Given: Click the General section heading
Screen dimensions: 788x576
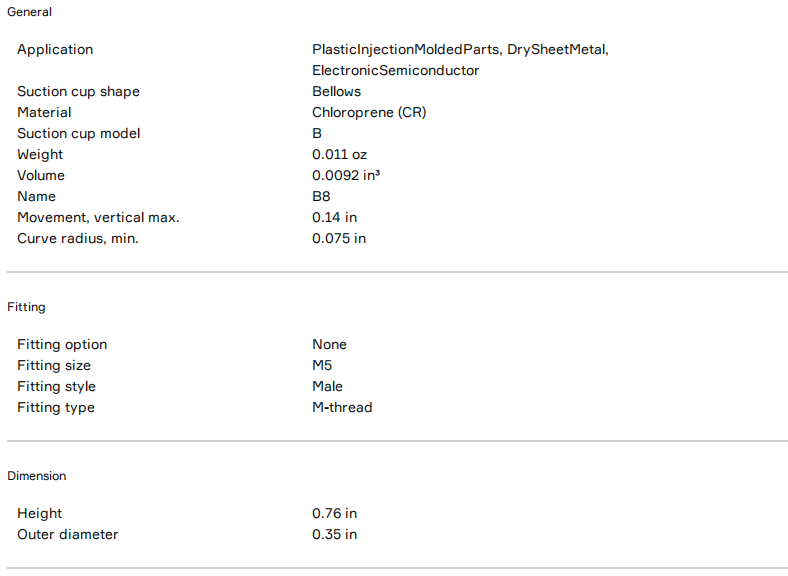Looking at the screenshot, I should (30, 12).
